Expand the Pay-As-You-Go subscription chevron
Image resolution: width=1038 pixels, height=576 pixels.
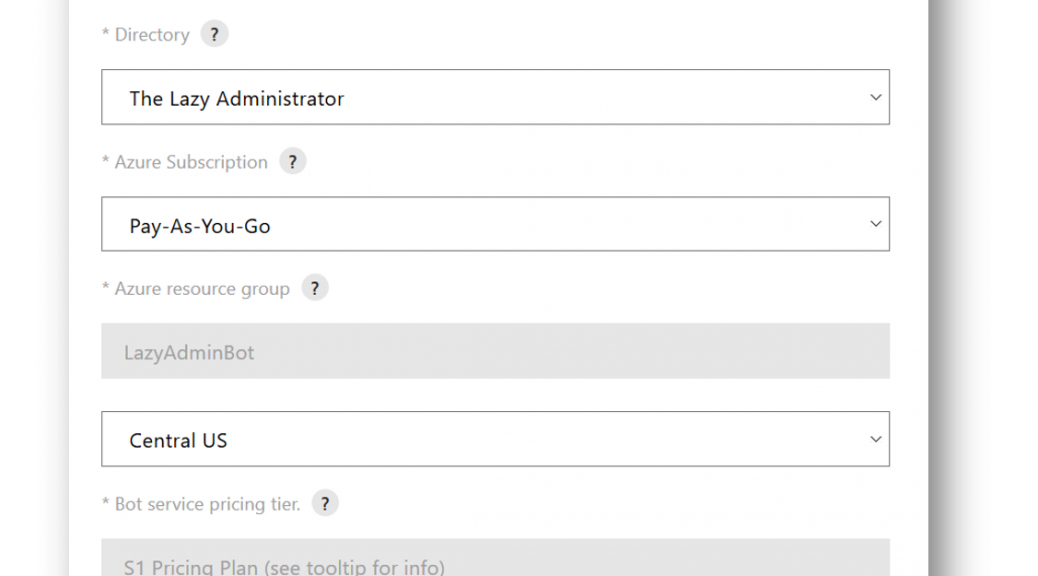coord(875,224)
